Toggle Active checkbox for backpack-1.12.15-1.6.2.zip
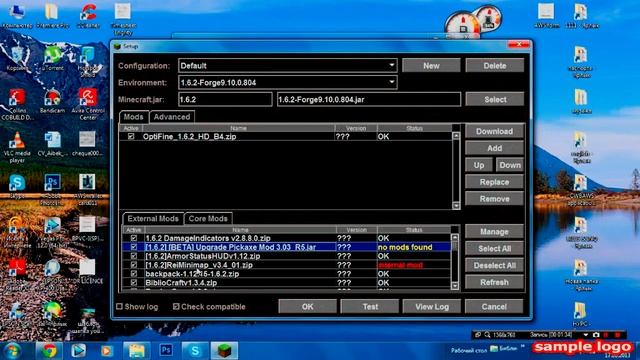 pos(133,274)
